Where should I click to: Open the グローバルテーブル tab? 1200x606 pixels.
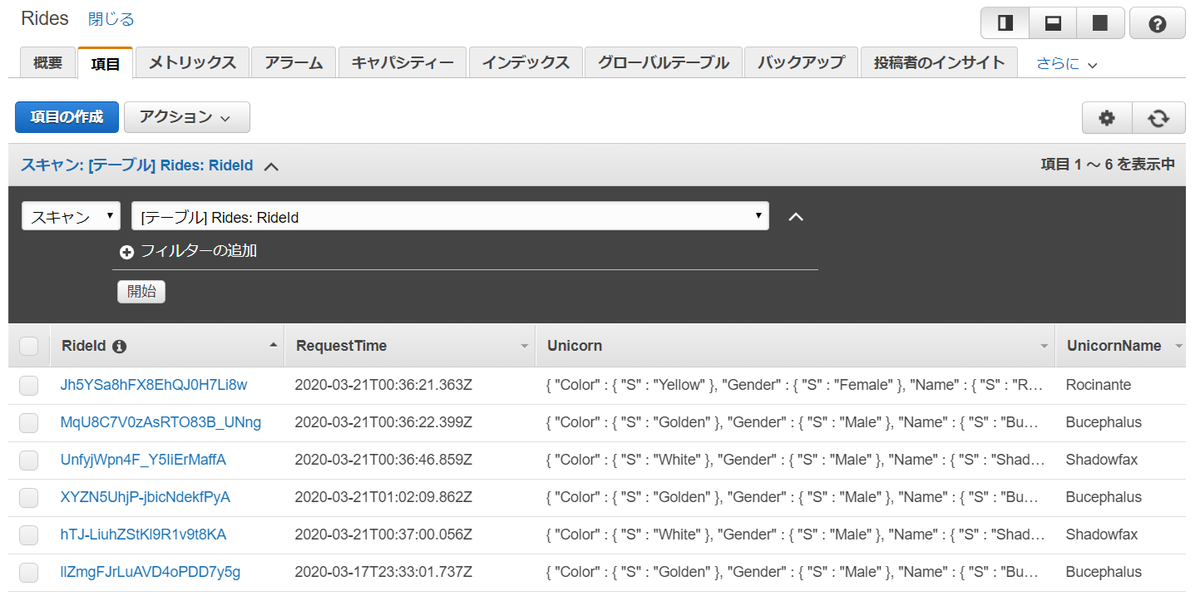coord(663,62)
